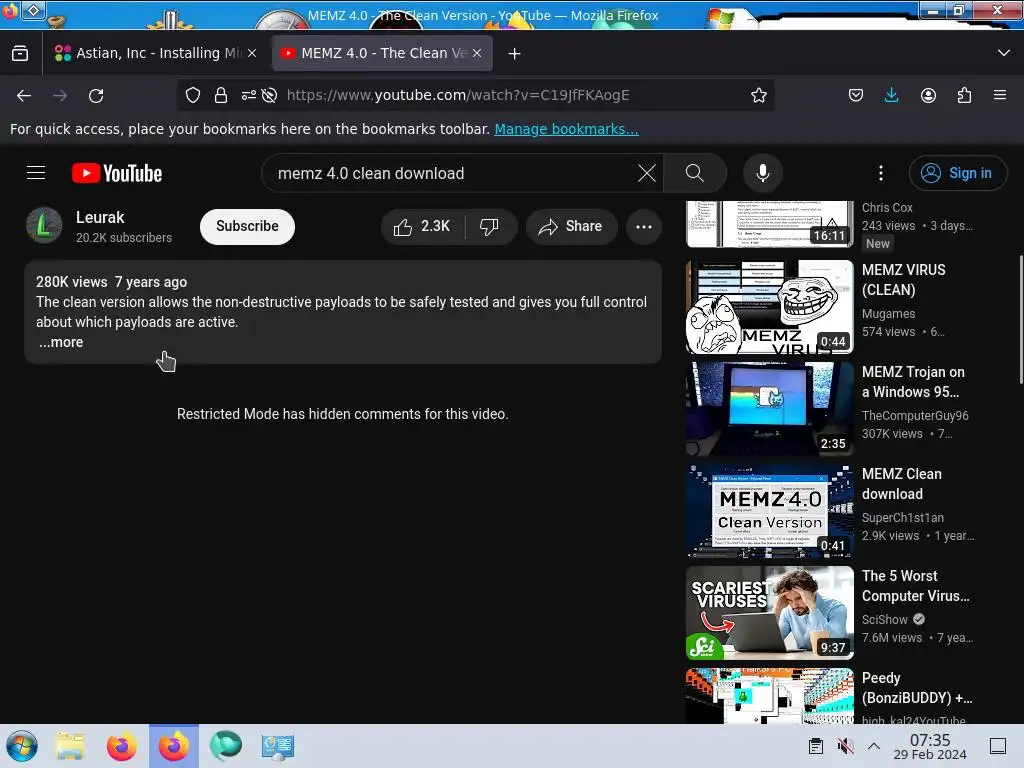This screenshot has height=768, width=1024.
Task: Open clipboard icon in system tray
Action: [816, 746]
